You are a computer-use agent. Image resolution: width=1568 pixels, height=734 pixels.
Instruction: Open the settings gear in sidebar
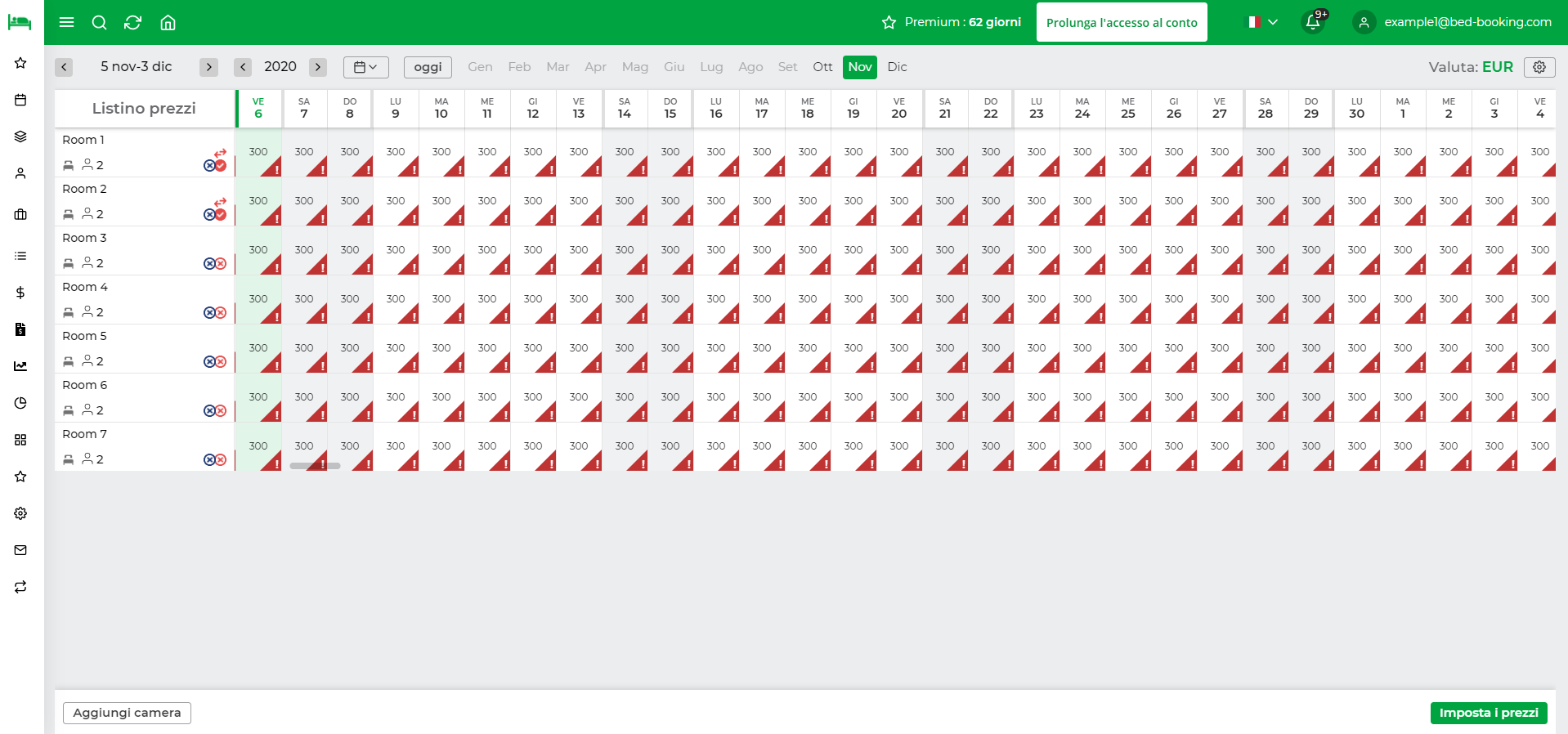(x=21, y=513)
